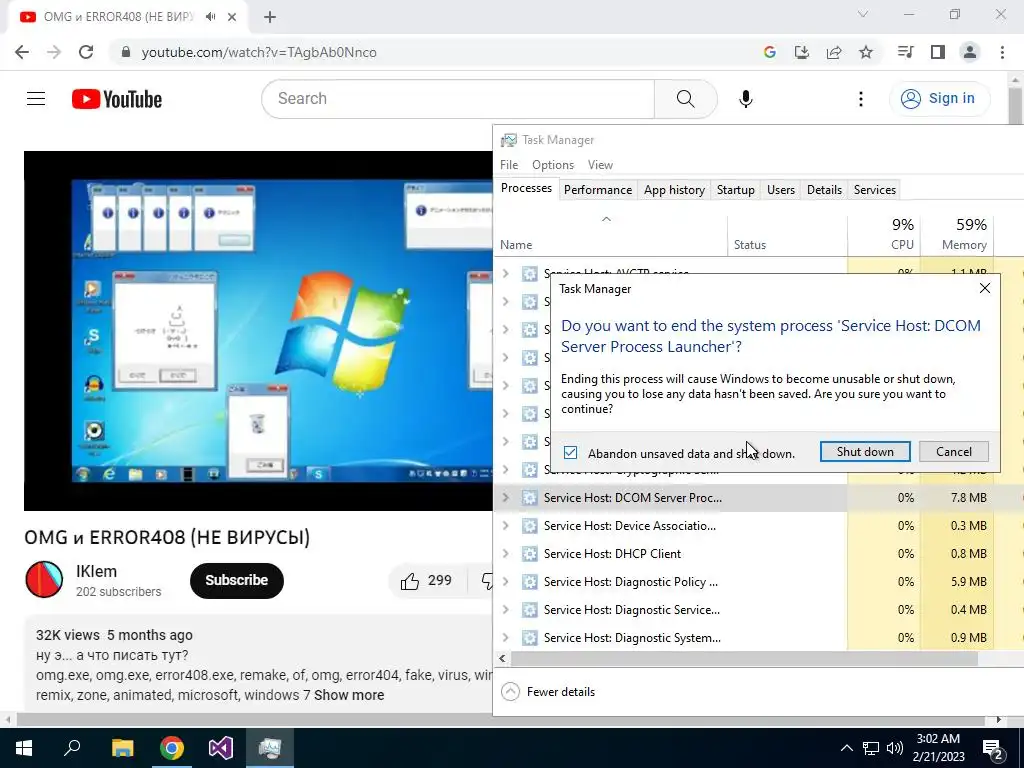This screenshot has height=768, width=1024.
Task: Open Visual Studio from taskbar
Action: [221, 748]
